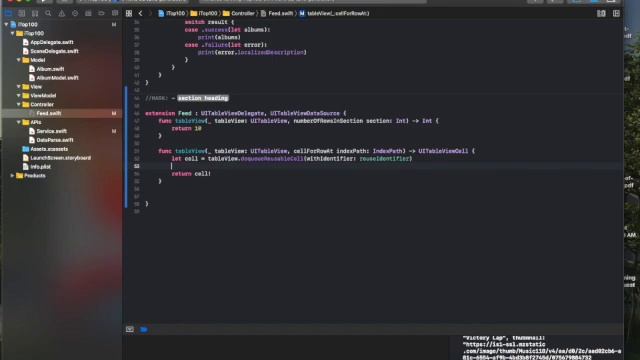The image size is (640, 360).
Task: Click Controller in the jump bar
Action: (239, 13)
